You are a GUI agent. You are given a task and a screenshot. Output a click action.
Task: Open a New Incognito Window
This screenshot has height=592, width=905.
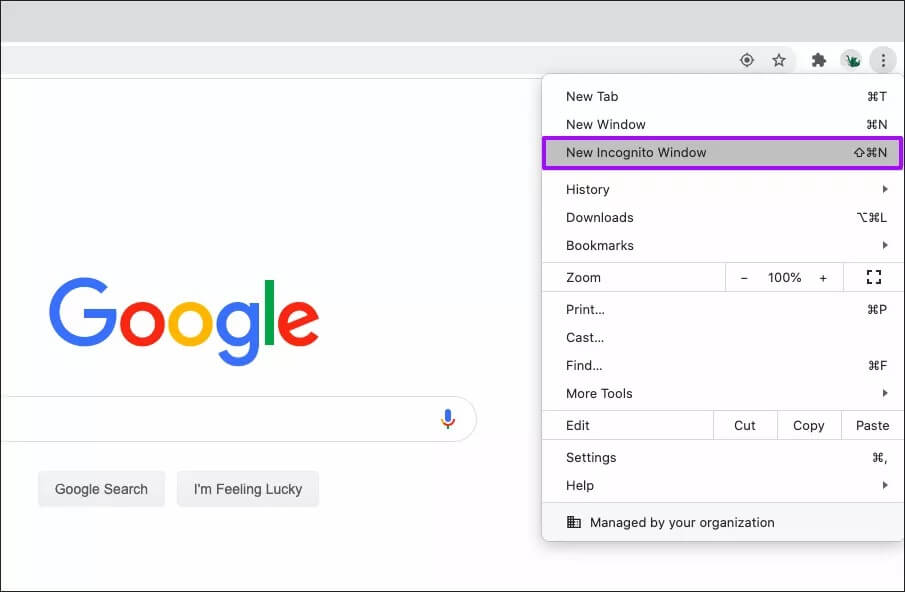point(723,153)
